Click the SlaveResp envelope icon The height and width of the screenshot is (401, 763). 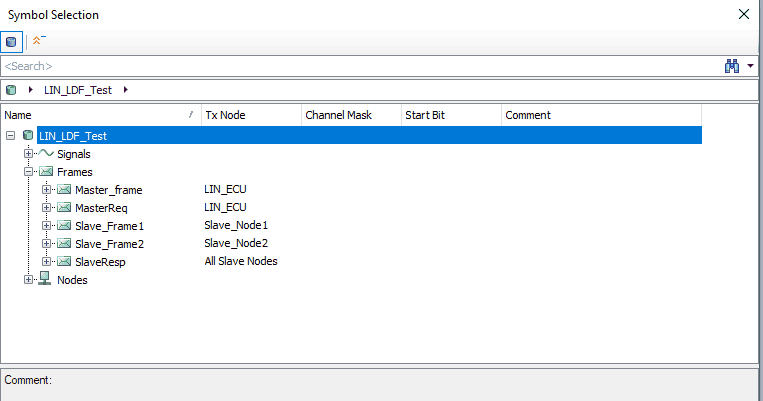(x=64, y=261)
